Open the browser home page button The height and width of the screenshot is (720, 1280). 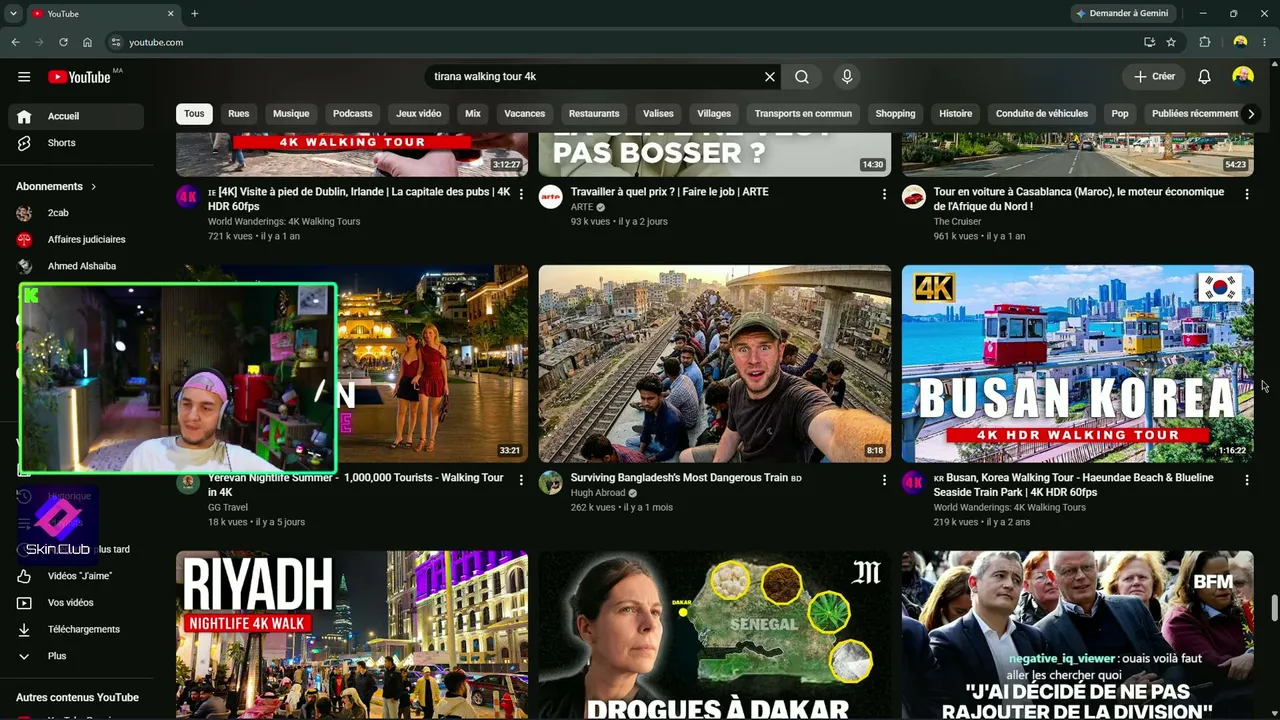[x=87, y=42]
